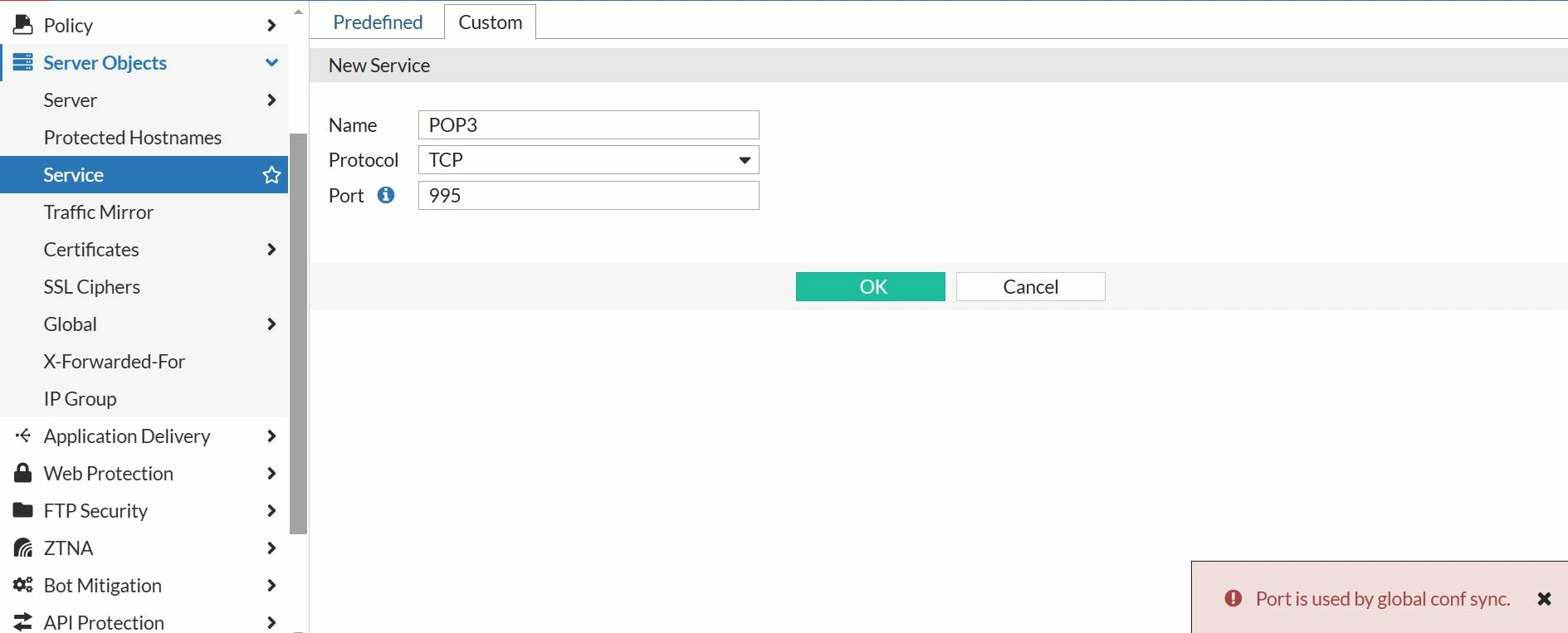1568x633 pixels.
Task: Dismiss the port conflict notification
Action: coord(1544,599)
